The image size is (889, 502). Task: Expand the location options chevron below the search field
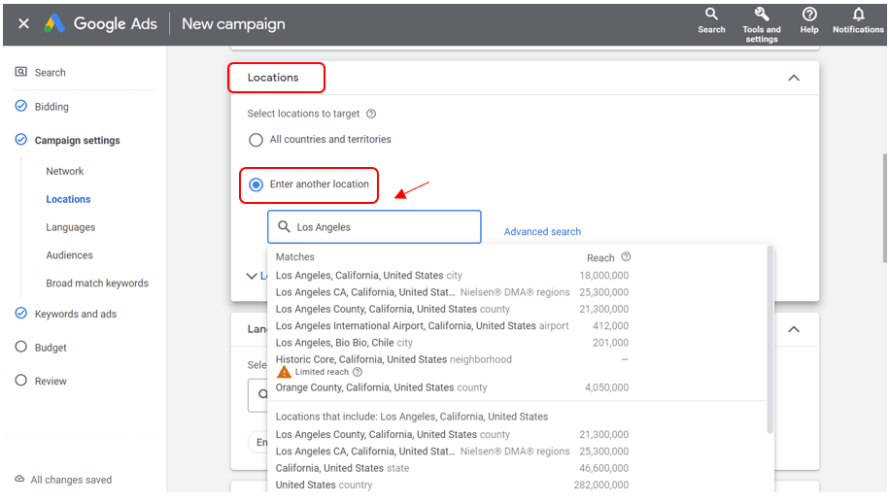click(252, 276)
